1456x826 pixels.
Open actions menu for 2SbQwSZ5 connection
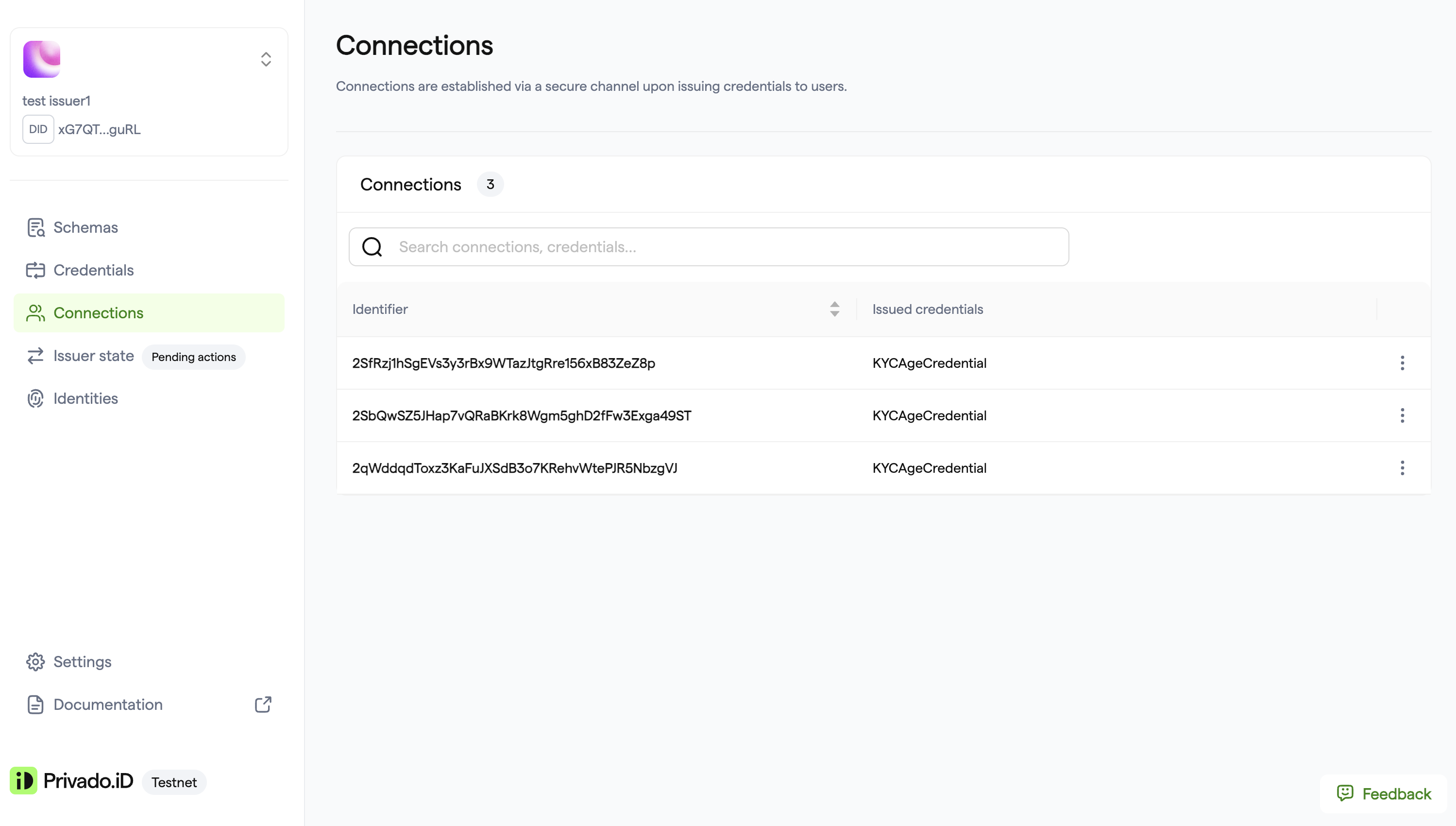tap(1402, 415)
